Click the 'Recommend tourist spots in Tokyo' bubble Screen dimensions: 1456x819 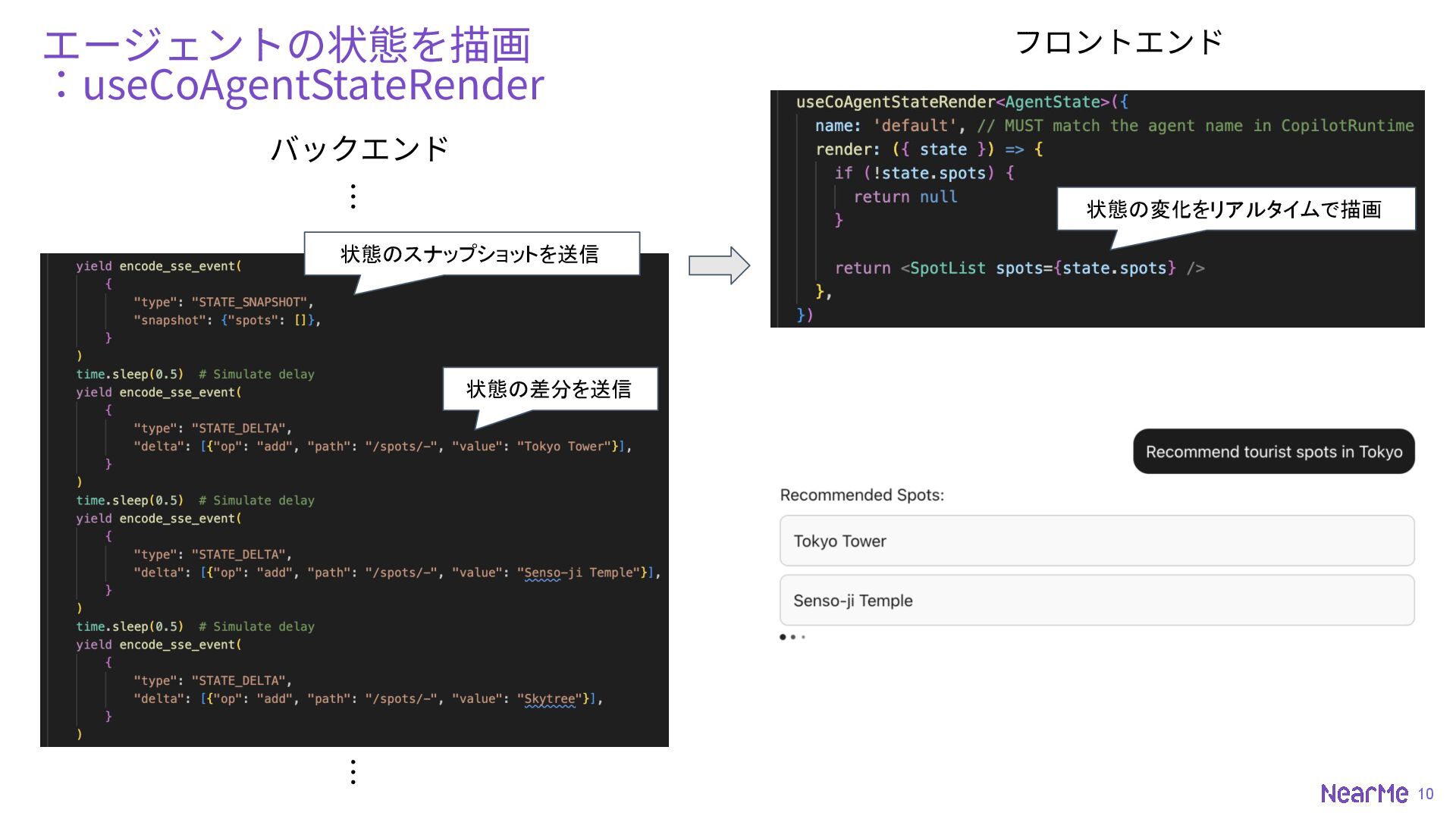tap(1273, 452)
